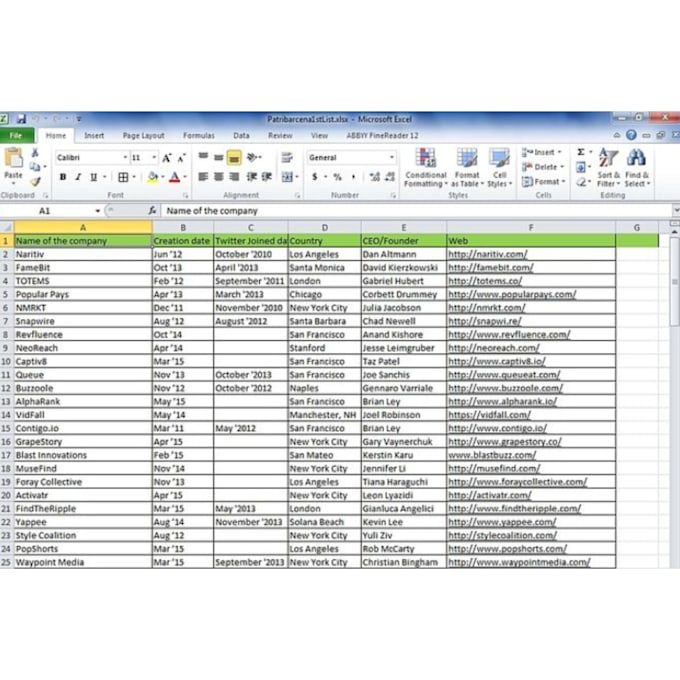This screenshot has width=680, height=680.
Task: Click the AutoSum sigma icon
Action: [x=581, y=152]
